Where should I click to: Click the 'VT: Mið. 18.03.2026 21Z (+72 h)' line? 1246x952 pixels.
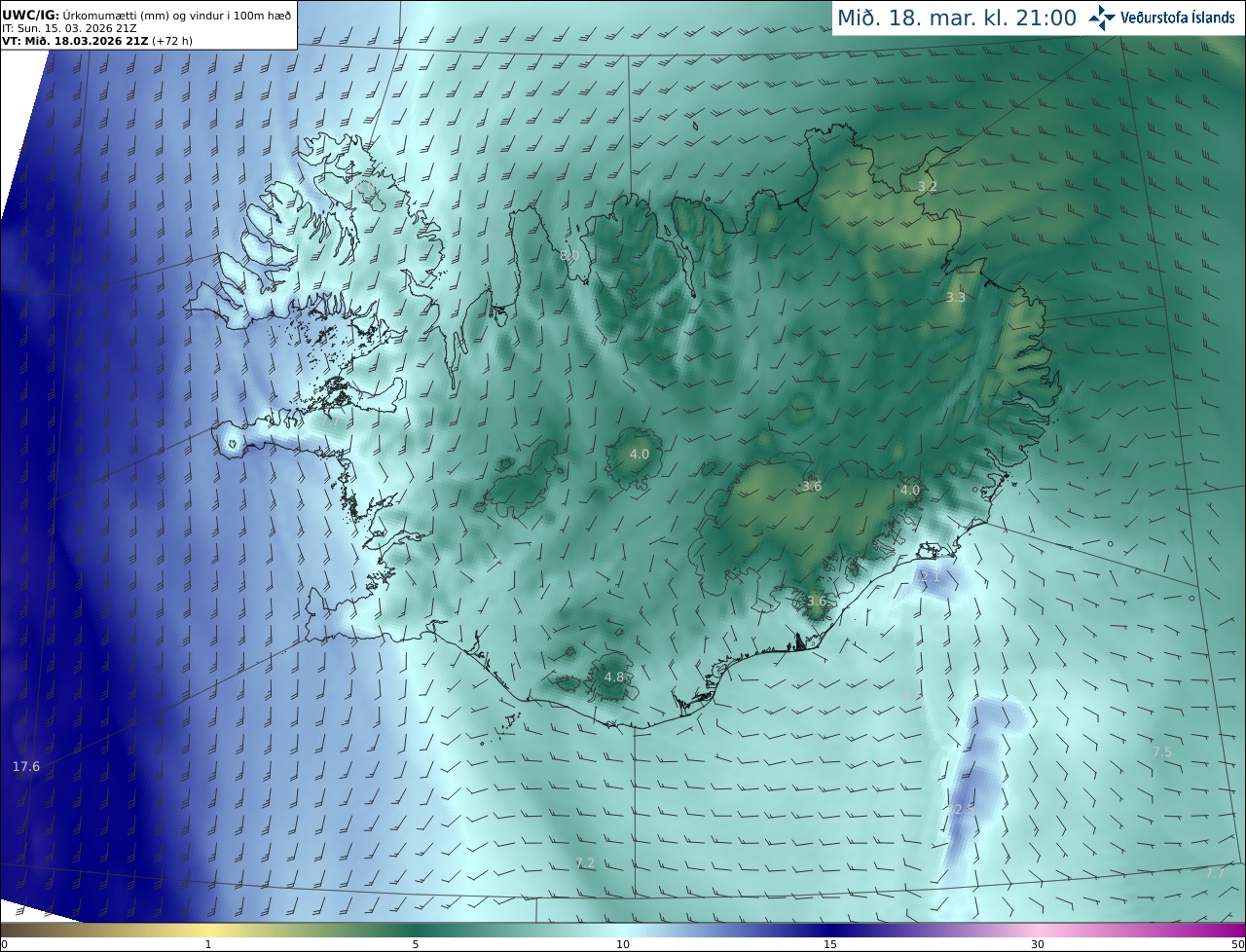tap(97, 41)
